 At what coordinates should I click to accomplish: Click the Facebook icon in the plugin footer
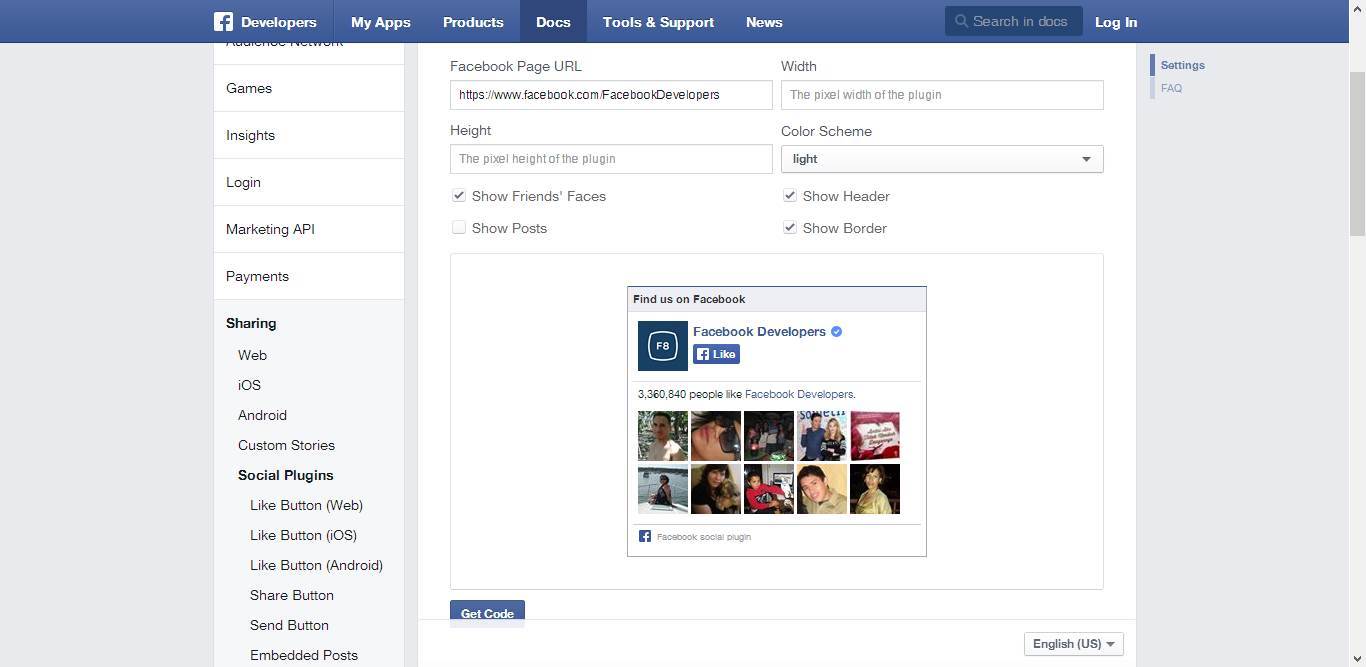tap(645, 536)
